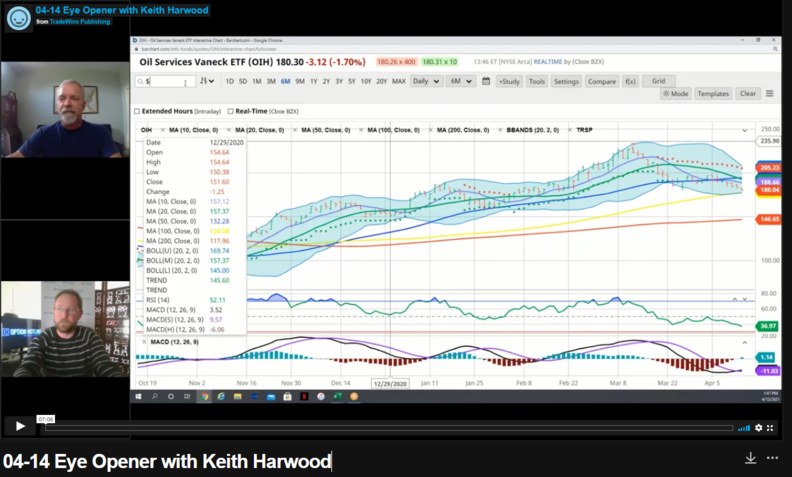Remove the MA (100, Close, 0) study
Viewport: 792px width, 477px height.
tap(361, 130)
